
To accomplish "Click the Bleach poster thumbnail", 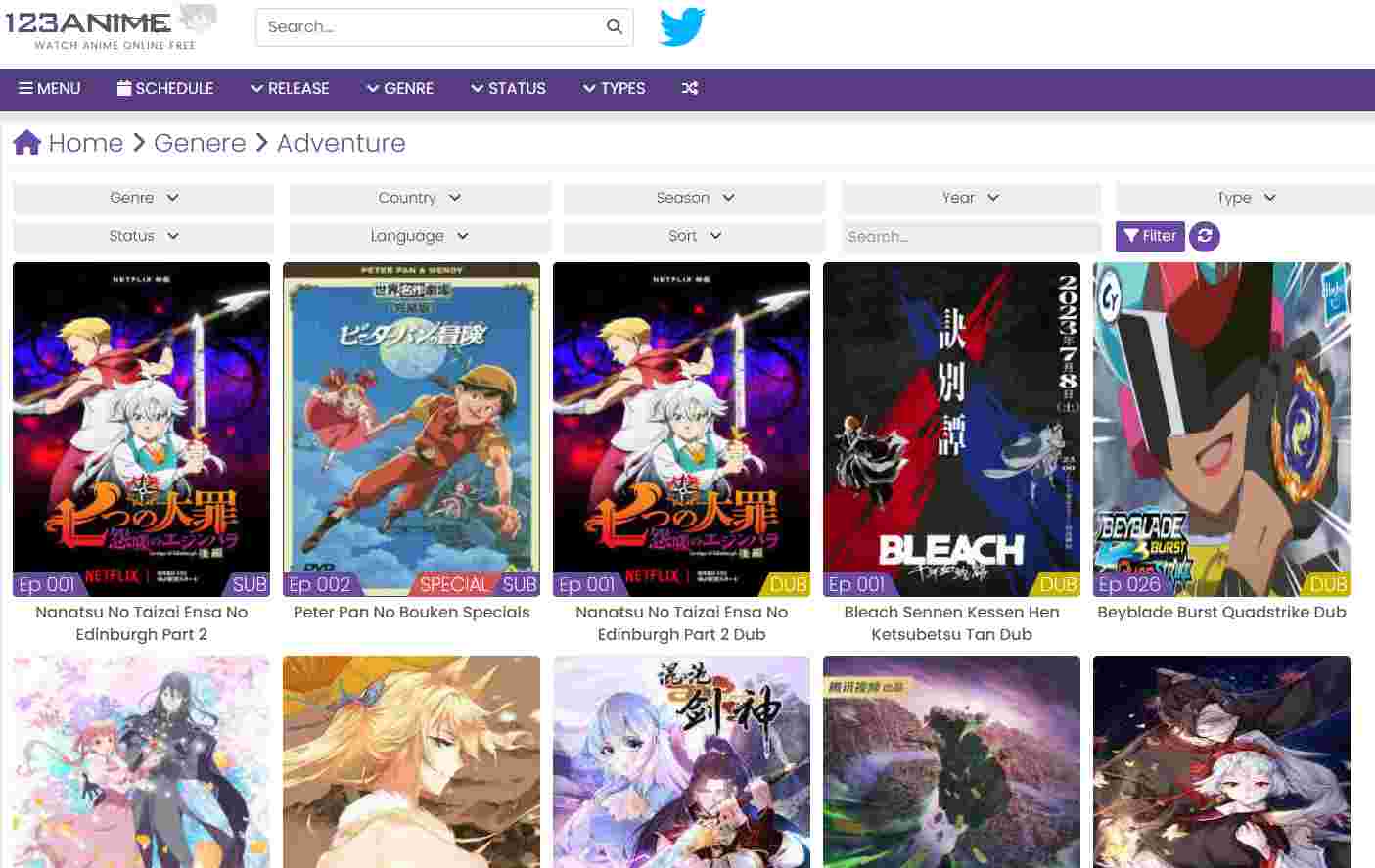I will (x=951, y=430).
